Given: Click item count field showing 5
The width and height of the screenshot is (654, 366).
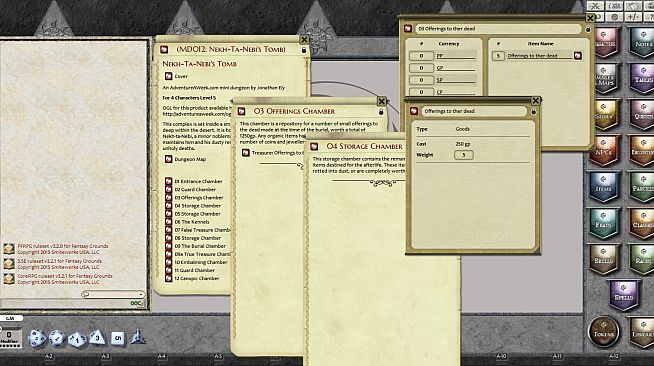Looking at the screenshot, I should coord(498,55).
